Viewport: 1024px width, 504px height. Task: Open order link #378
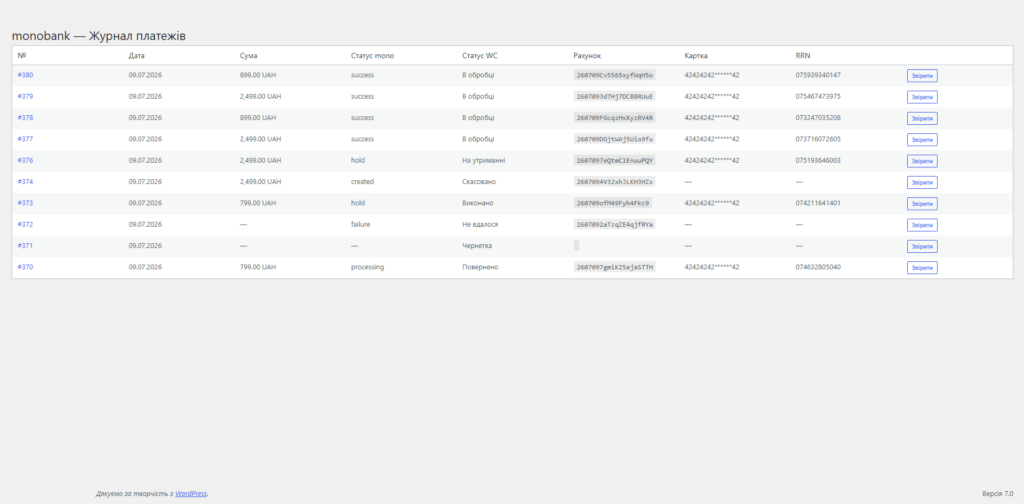point(25,118)
